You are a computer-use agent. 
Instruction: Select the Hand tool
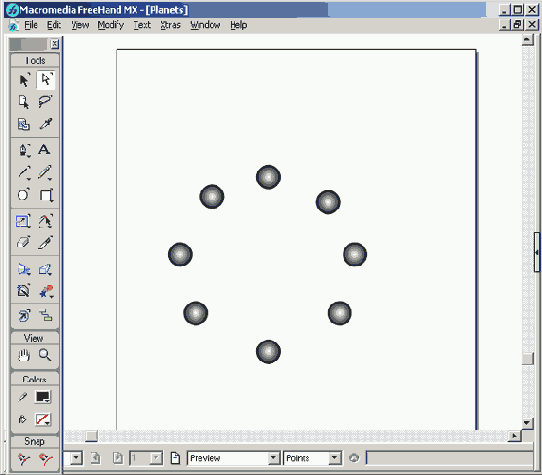pyautogui.click(x=24, y=355)
